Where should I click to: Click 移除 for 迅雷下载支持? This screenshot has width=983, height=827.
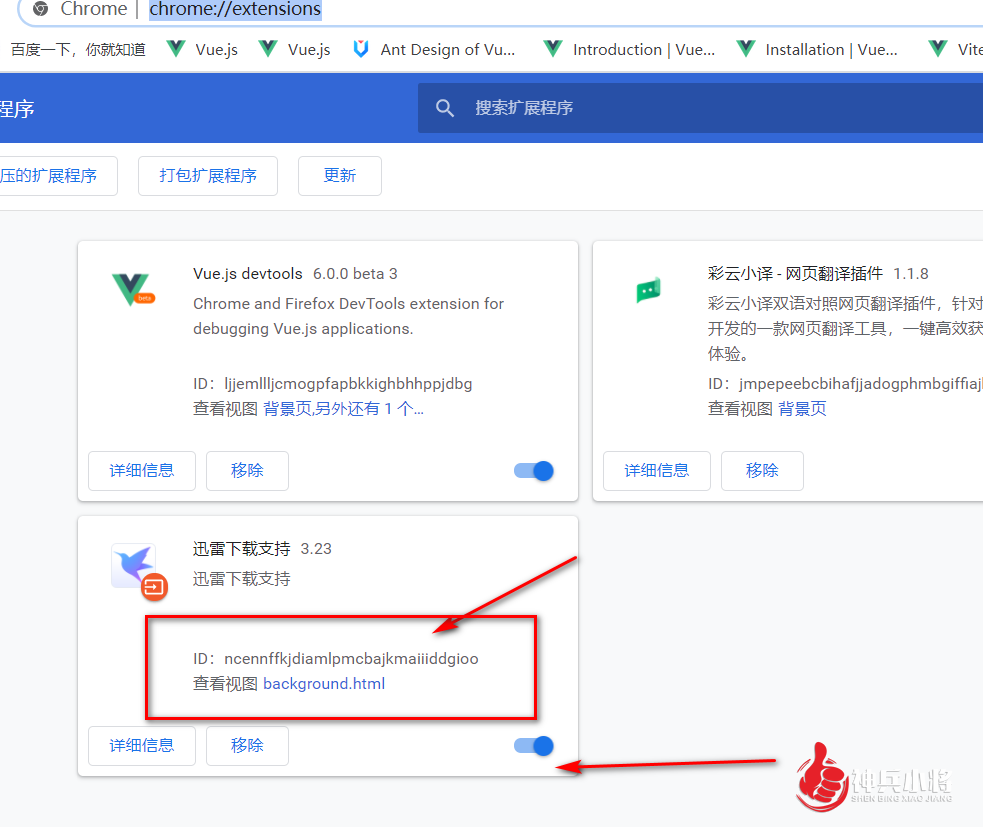click(x=247, y=746)
